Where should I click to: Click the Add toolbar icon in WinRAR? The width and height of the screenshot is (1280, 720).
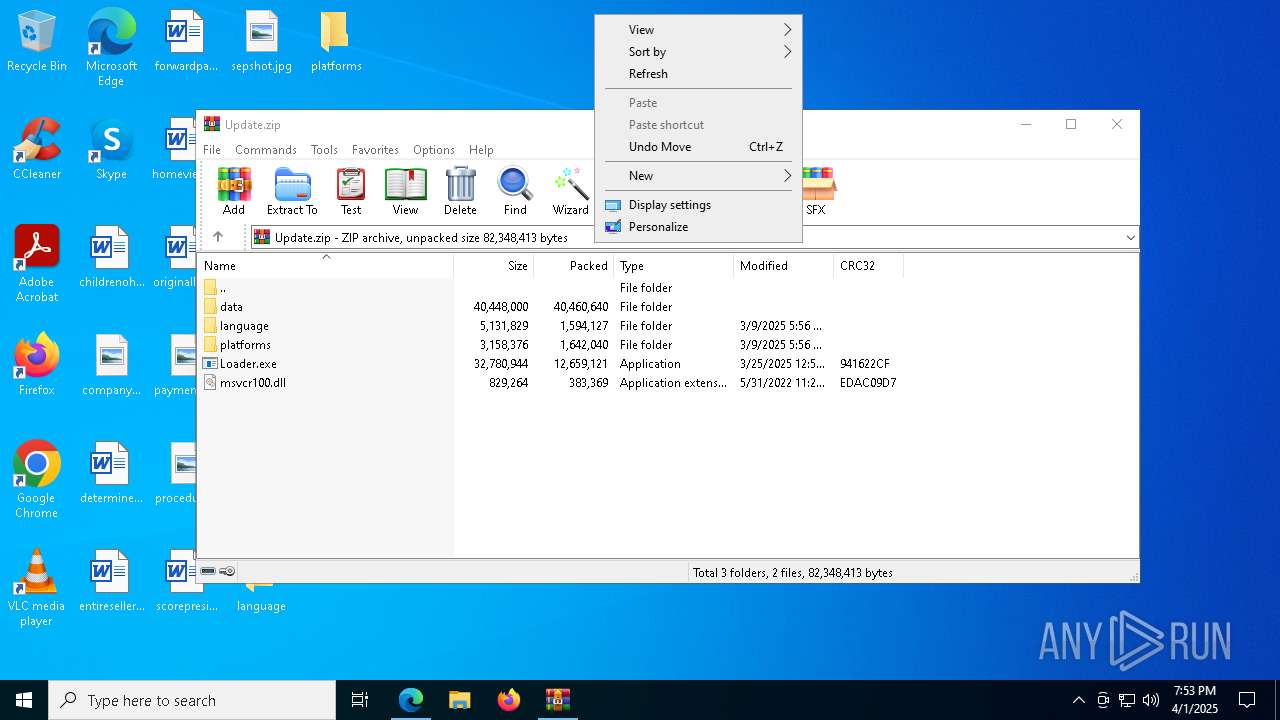point(234,191)
